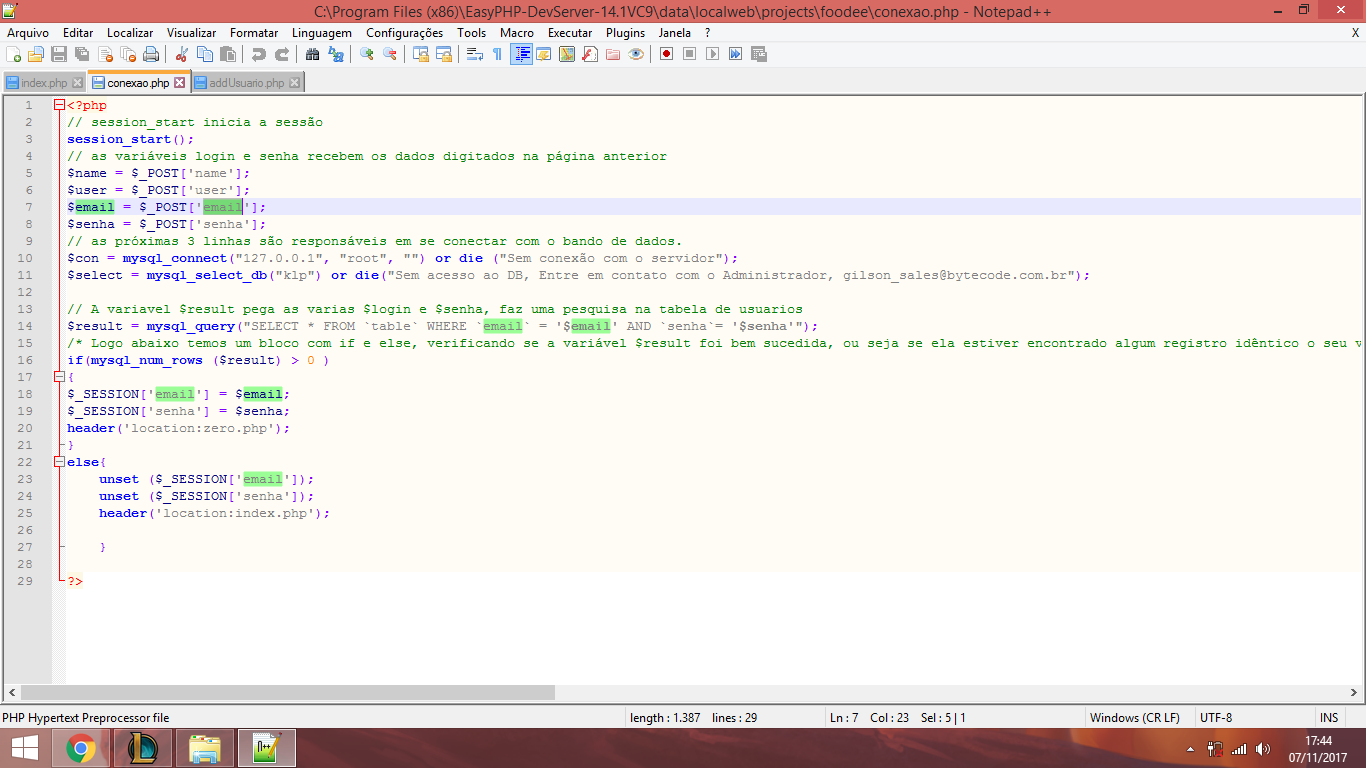This screenshot has height=768, width=1366.
Task: Click the Zoom In magnifier icon
Action: 367,54
